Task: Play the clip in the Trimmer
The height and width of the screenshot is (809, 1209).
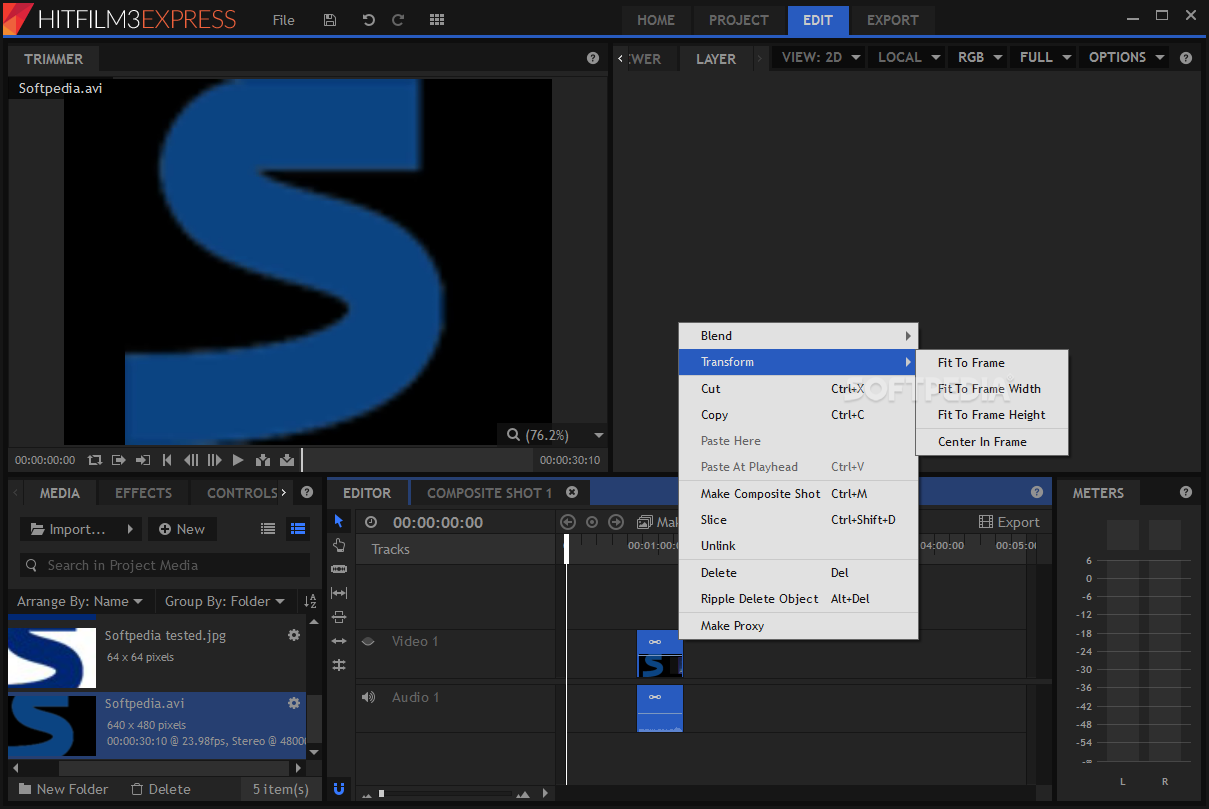Action: click(238, 460)
